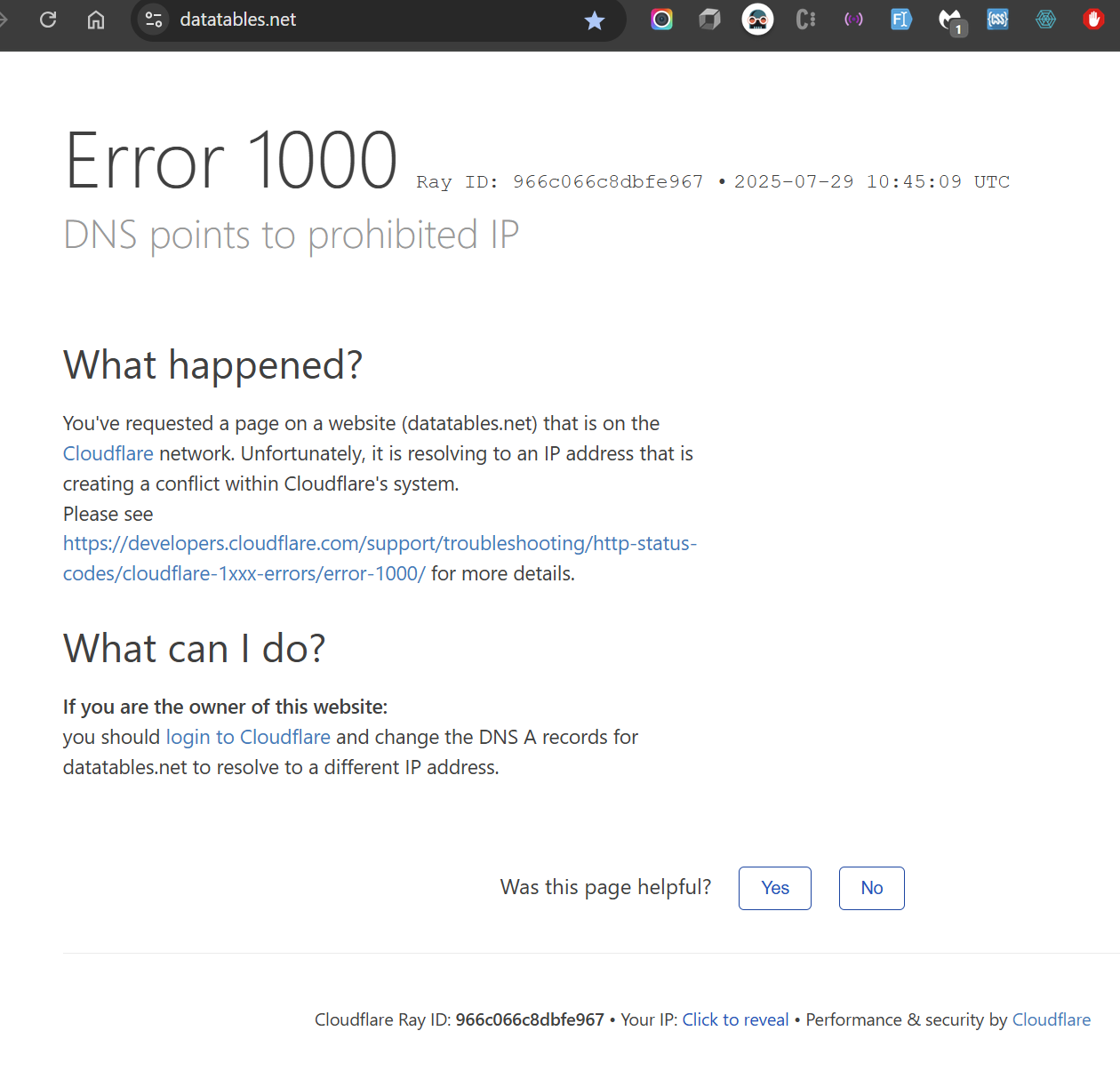Open the gray 'C' dots extension
1120x1087 pixels.
(806, 20)
